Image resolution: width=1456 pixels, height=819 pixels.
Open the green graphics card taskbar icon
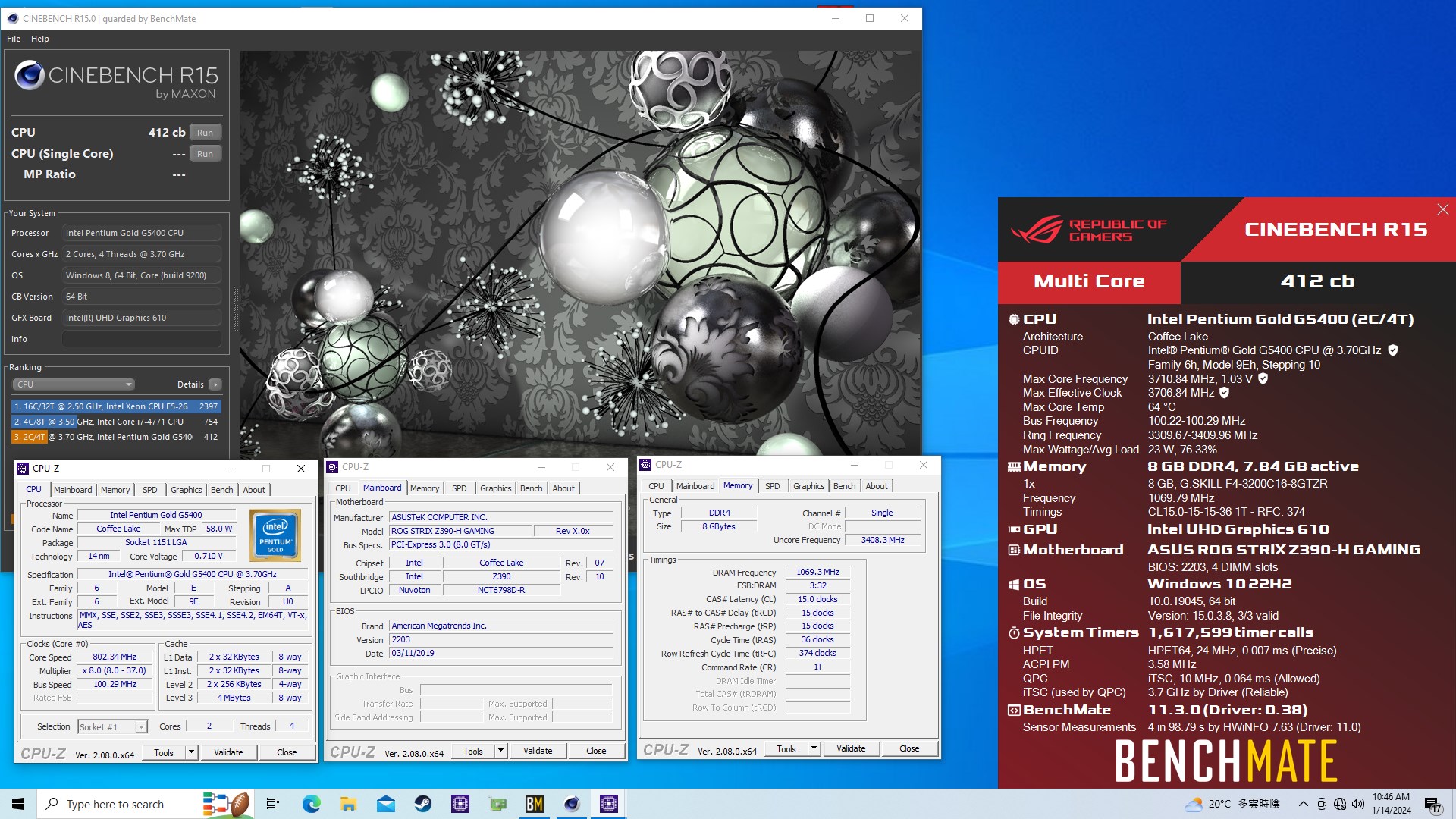(x=497, y=804)
